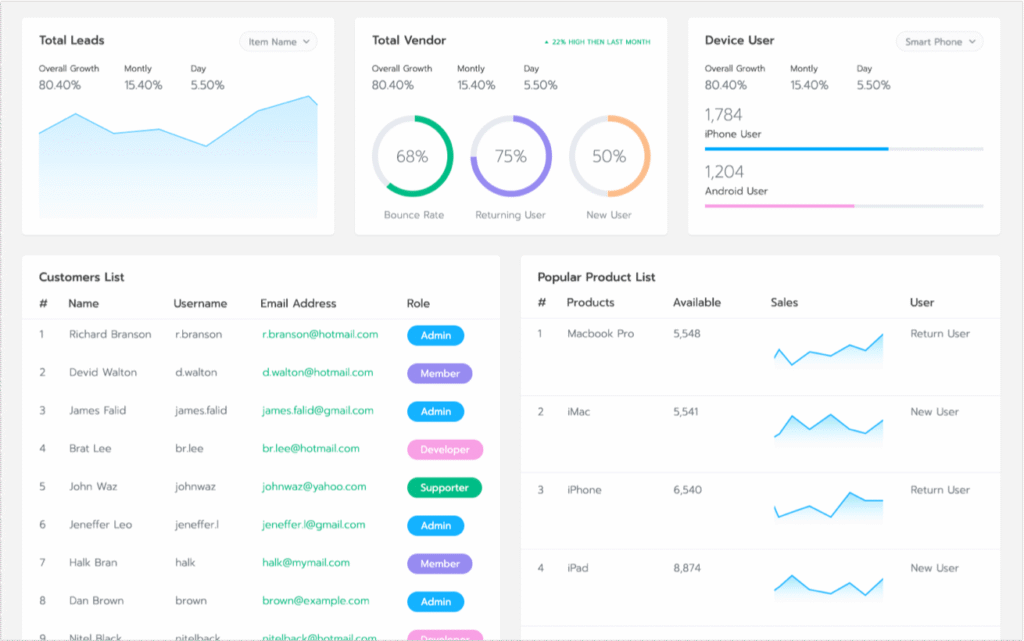
Task: Click r.branson@hotmail.com email link
Action: [320, 334]
